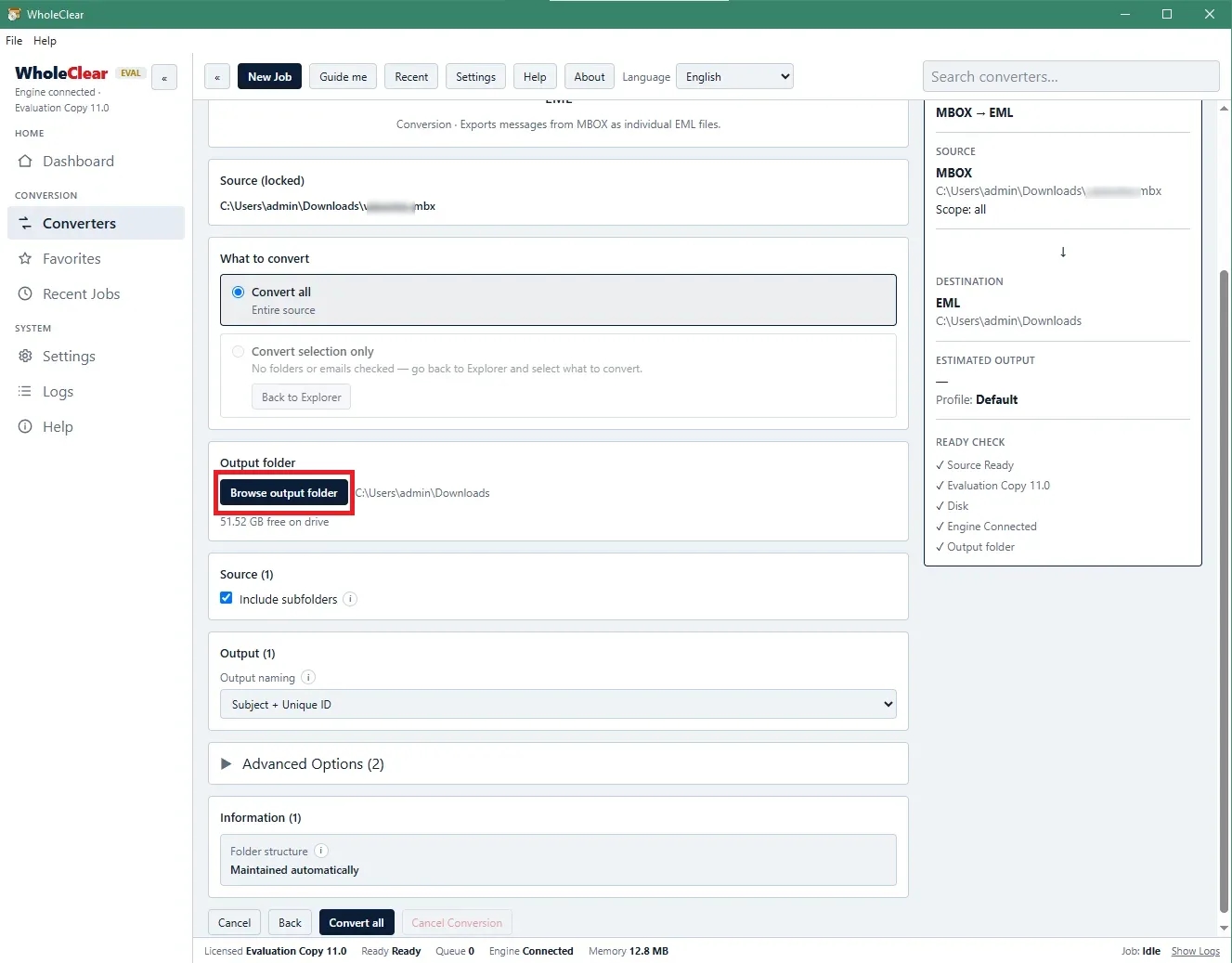Click the « button left of New Job
Screen dimensions: 1232x963
pos(217,77)
